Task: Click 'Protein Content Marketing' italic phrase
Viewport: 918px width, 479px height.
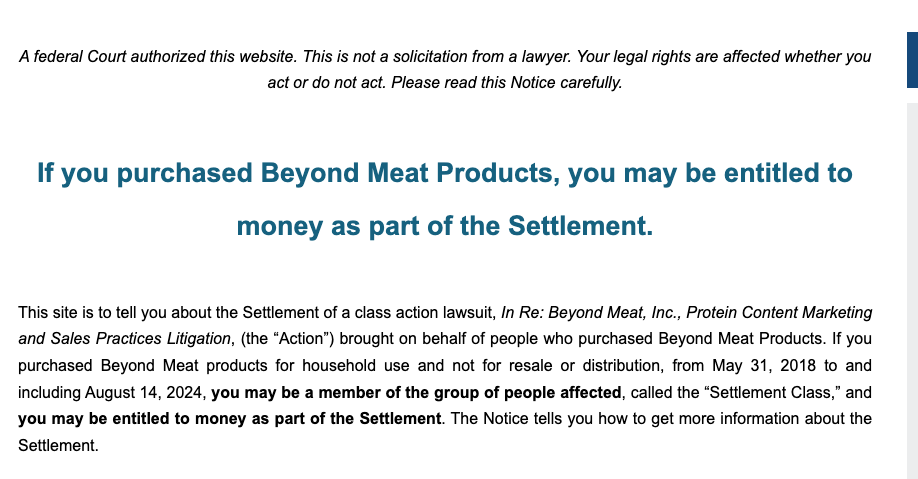Action: pyautogui.click(x=779, y=313)
